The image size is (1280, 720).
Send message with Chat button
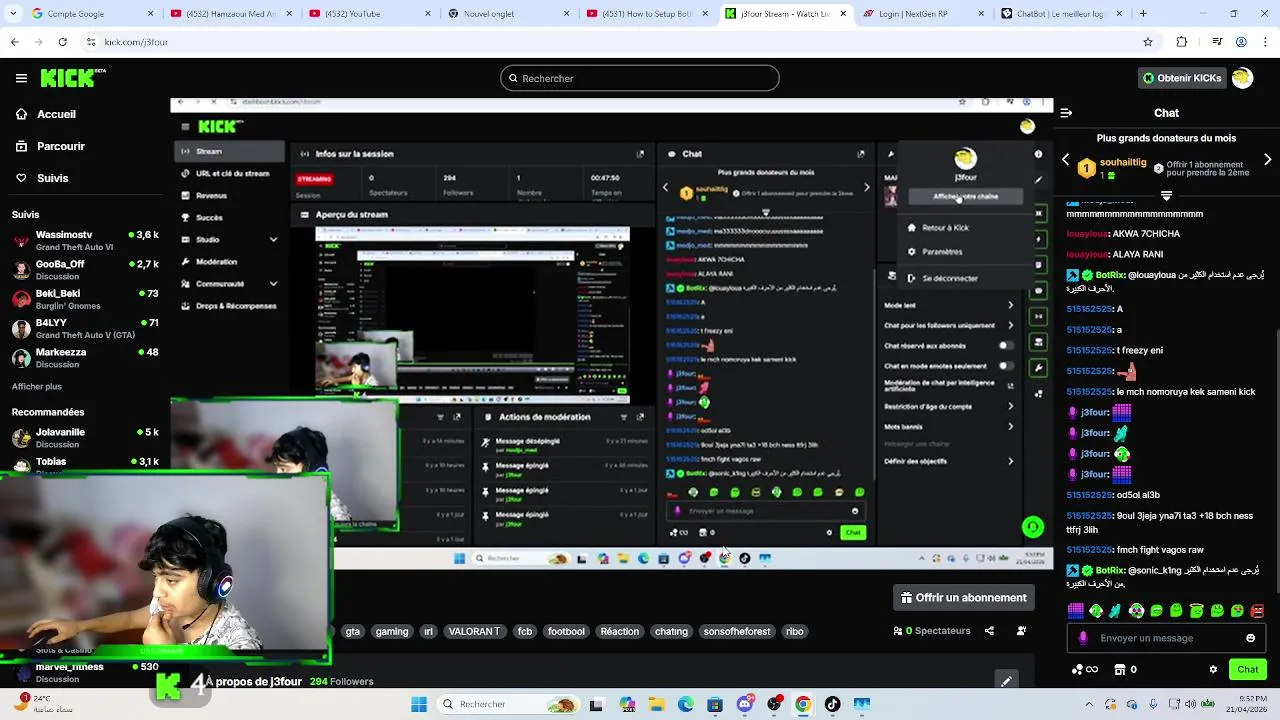point(1248,669)
